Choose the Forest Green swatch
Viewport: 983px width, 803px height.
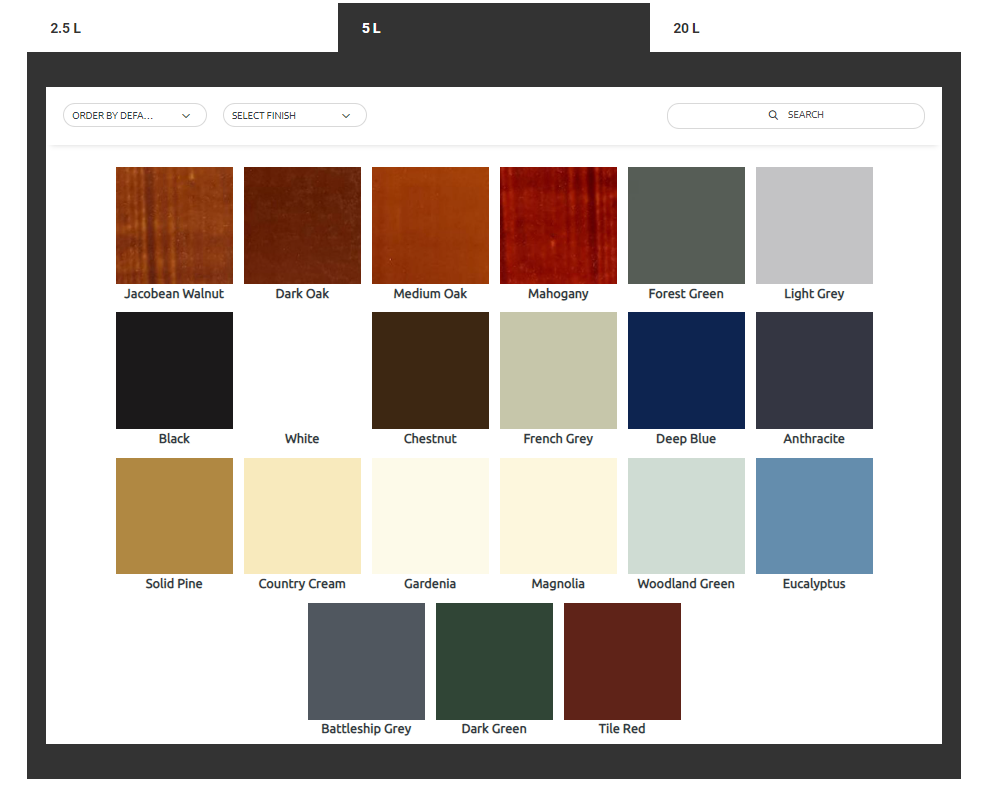click(686, 224)
